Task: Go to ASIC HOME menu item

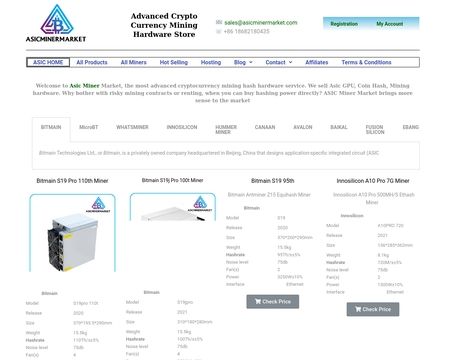Action: pyautogui.click(x=48, y=62)
